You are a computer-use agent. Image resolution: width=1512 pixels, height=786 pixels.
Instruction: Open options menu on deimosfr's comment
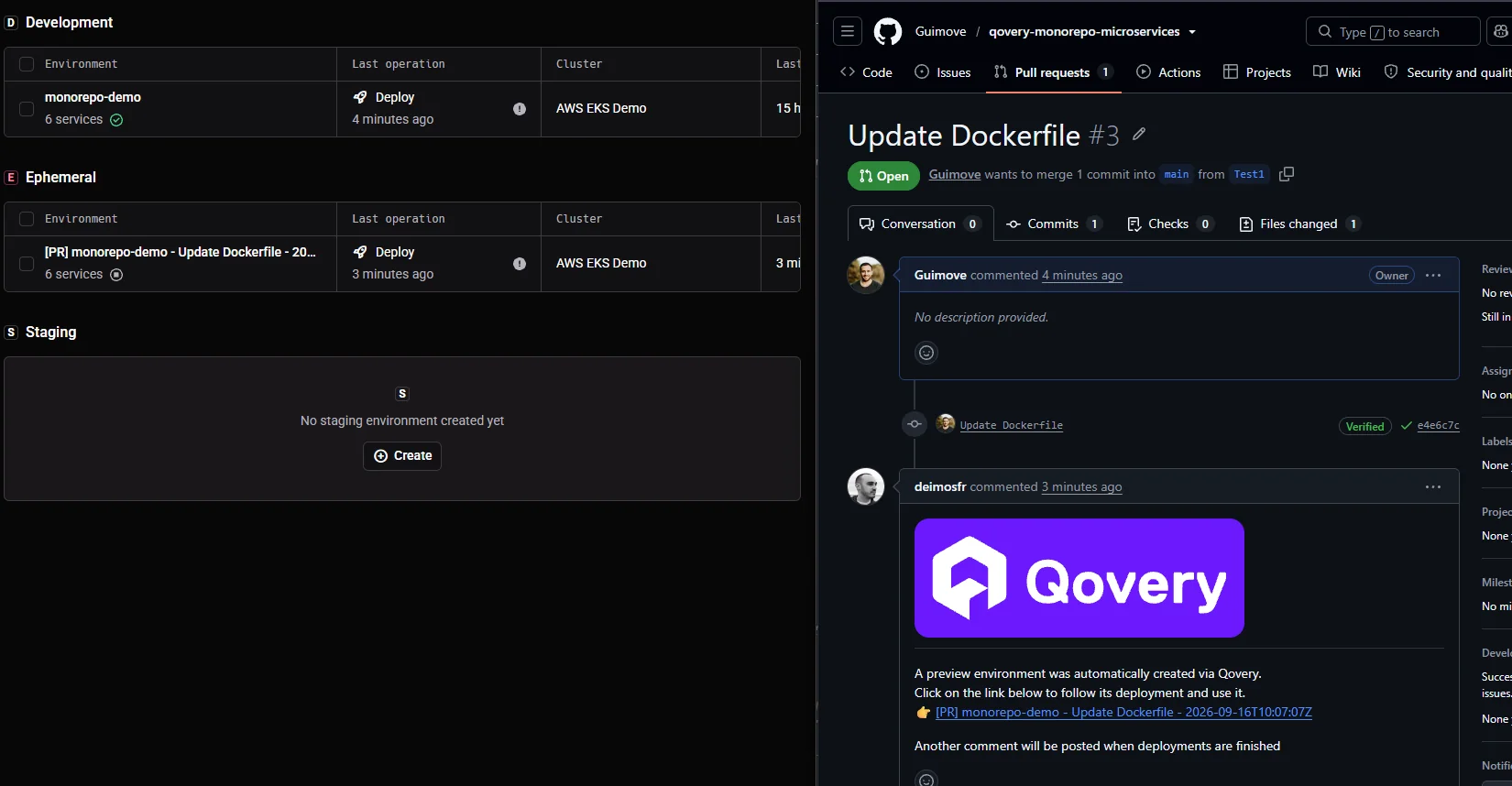point(1433,486)
